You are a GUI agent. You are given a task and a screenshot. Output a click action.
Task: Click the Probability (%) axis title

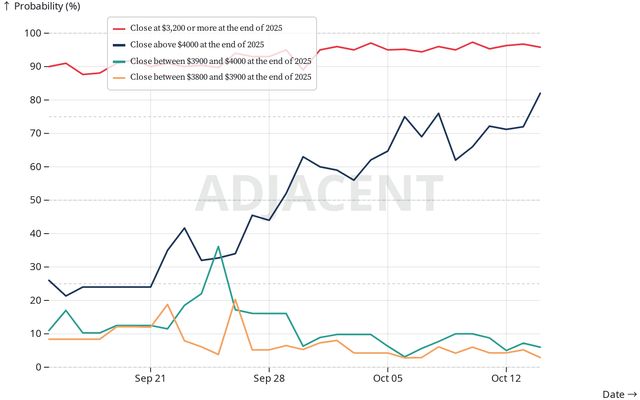tap(42, 7)
